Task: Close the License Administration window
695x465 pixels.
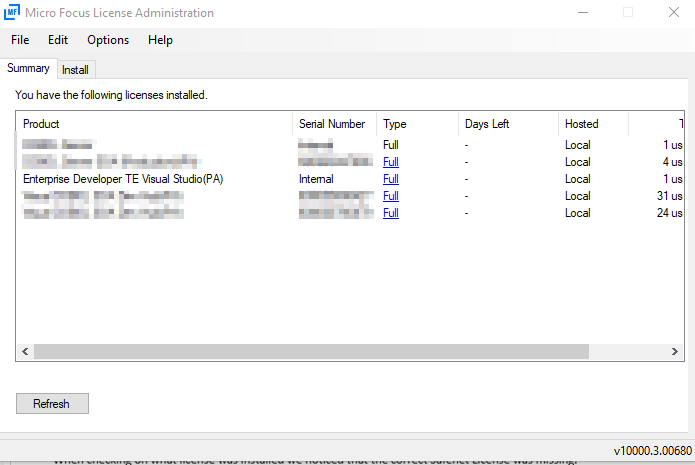Action: coord(674,12)
